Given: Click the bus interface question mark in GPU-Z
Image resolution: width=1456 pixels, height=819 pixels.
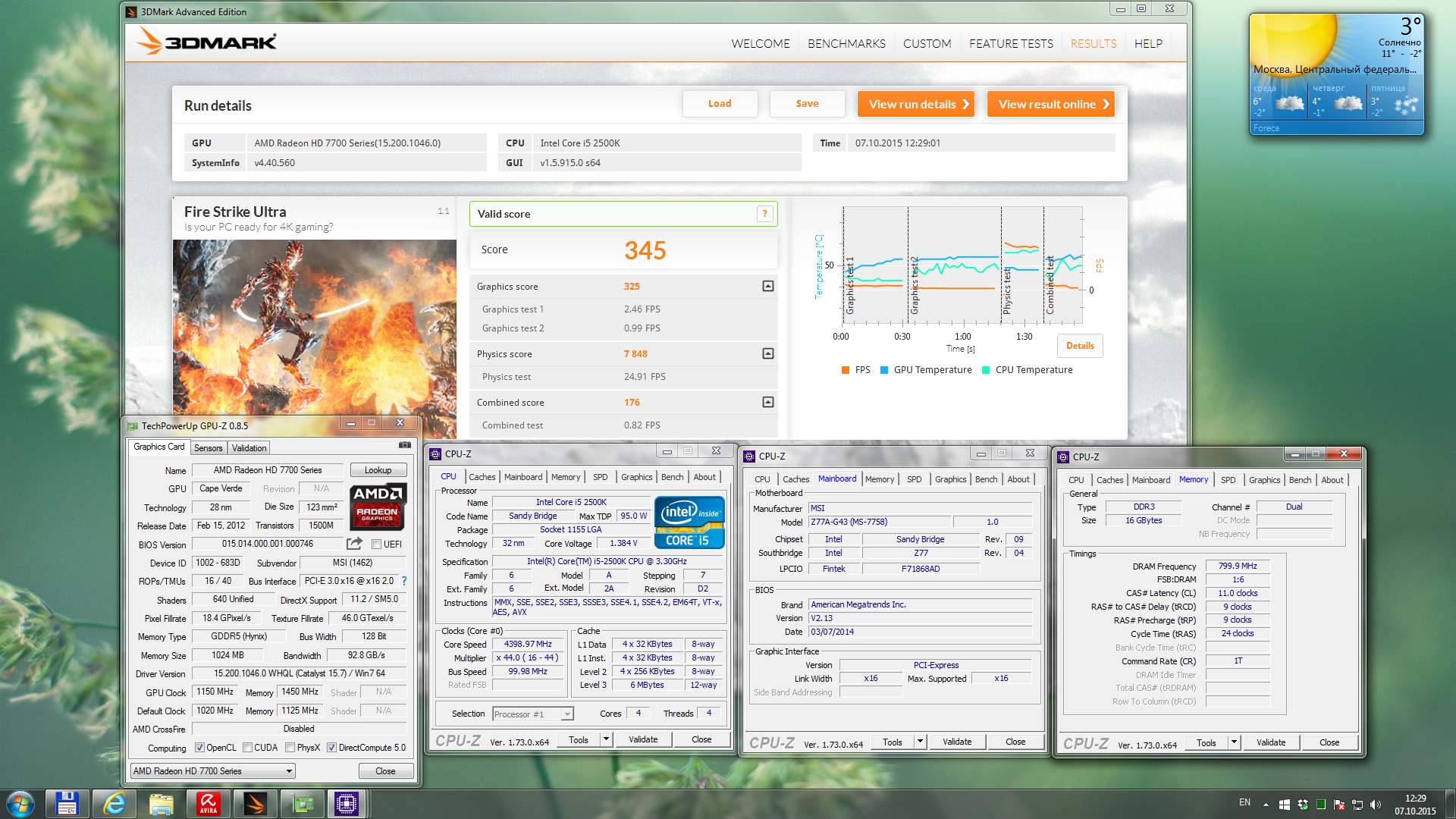Looking at the screenshot, I should tap(404, 581).
